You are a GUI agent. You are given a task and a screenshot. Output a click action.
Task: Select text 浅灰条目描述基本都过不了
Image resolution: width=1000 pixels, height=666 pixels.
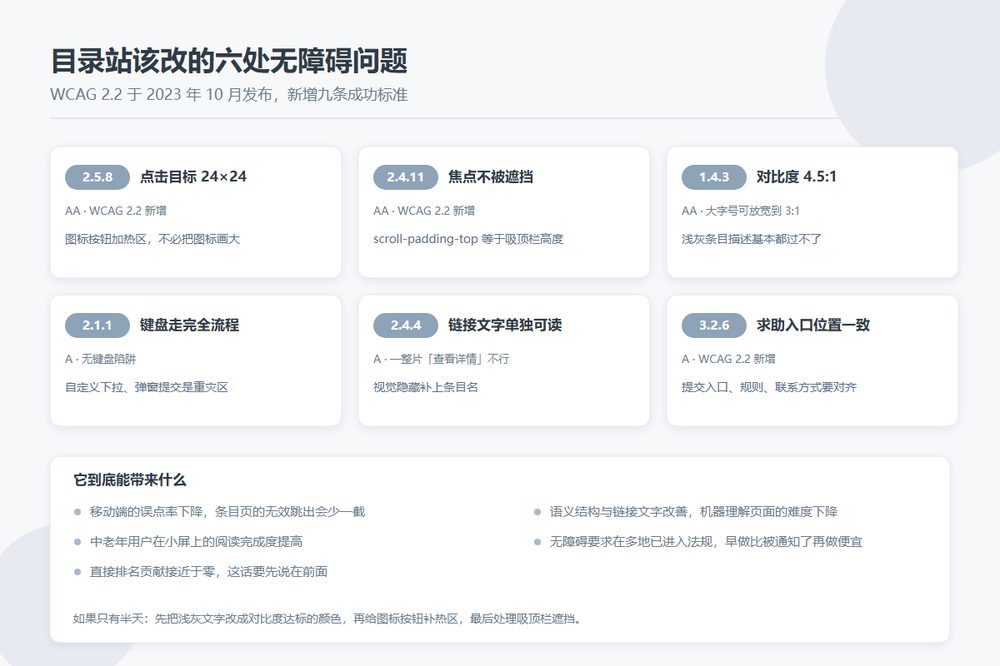(751, 239)
